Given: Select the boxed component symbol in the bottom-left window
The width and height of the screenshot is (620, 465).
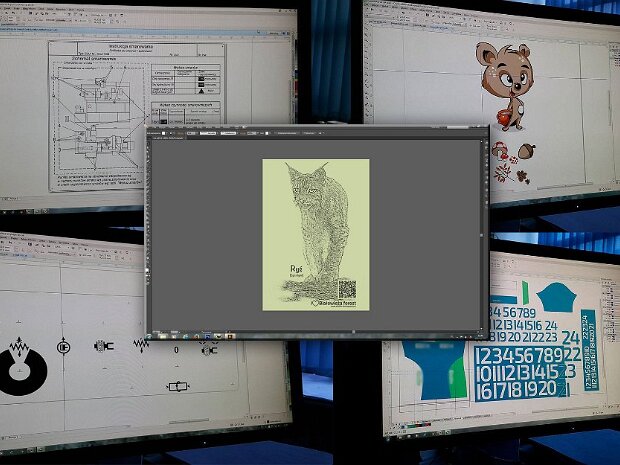Looking at the screenshot, I should pyautogui.click(x=178, y=386).
